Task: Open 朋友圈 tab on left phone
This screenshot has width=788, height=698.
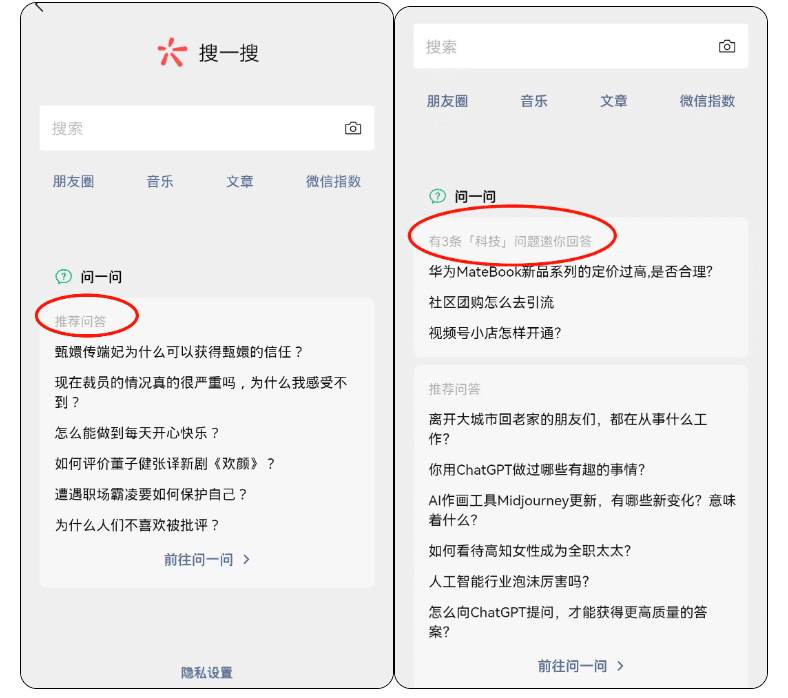Action: tap(73, 181)
